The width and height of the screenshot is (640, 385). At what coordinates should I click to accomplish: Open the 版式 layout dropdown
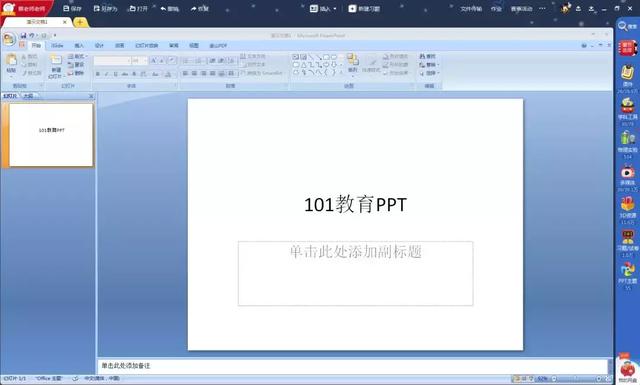77,56
